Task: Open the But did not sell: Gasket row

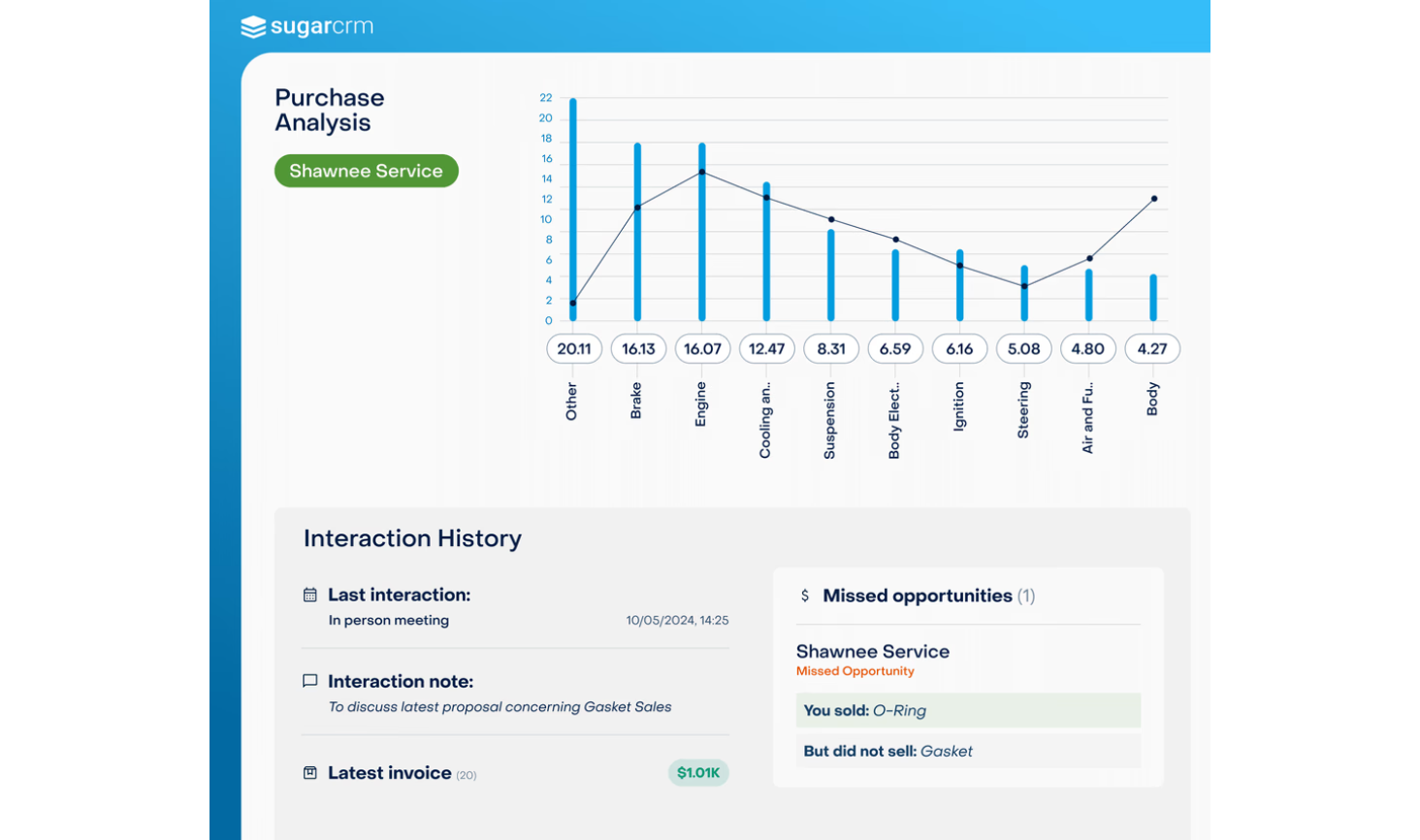Action: point(968,751)
